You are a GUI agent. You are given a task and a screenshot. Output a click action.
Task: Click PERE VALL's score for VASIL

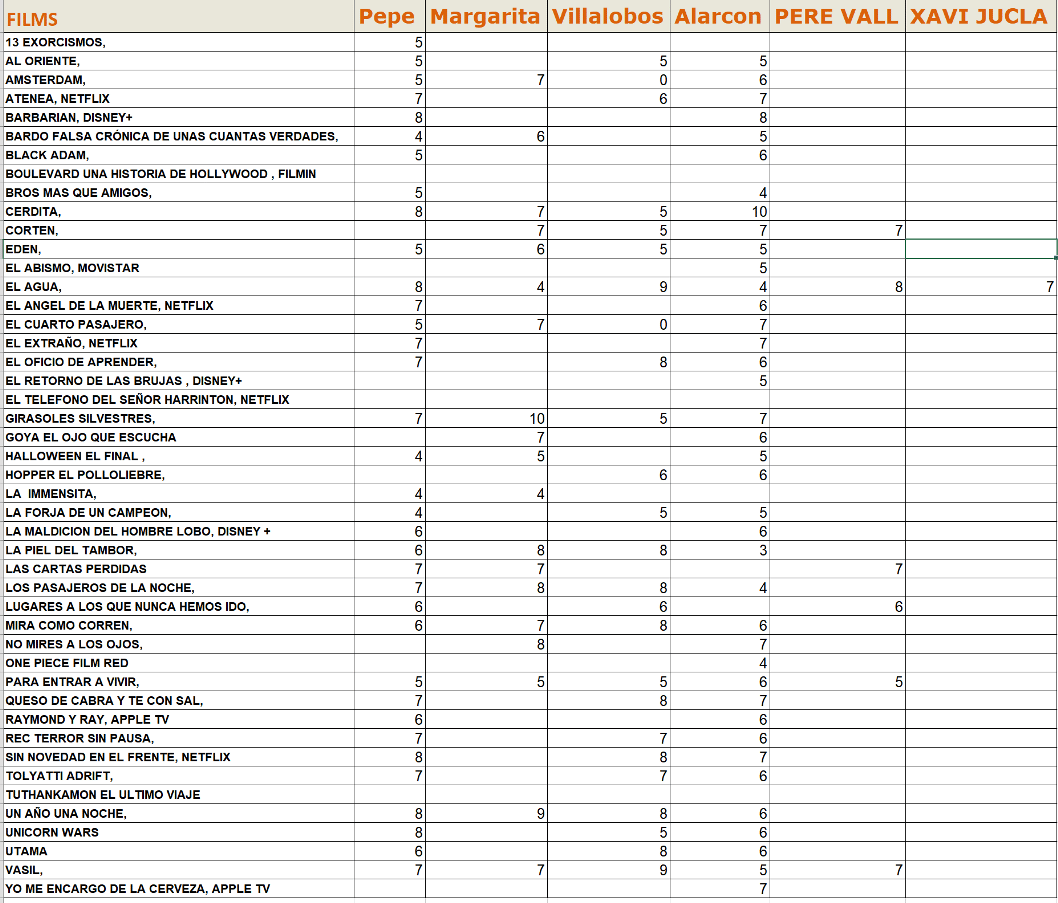pyautogui.click(x=837, y=870)
